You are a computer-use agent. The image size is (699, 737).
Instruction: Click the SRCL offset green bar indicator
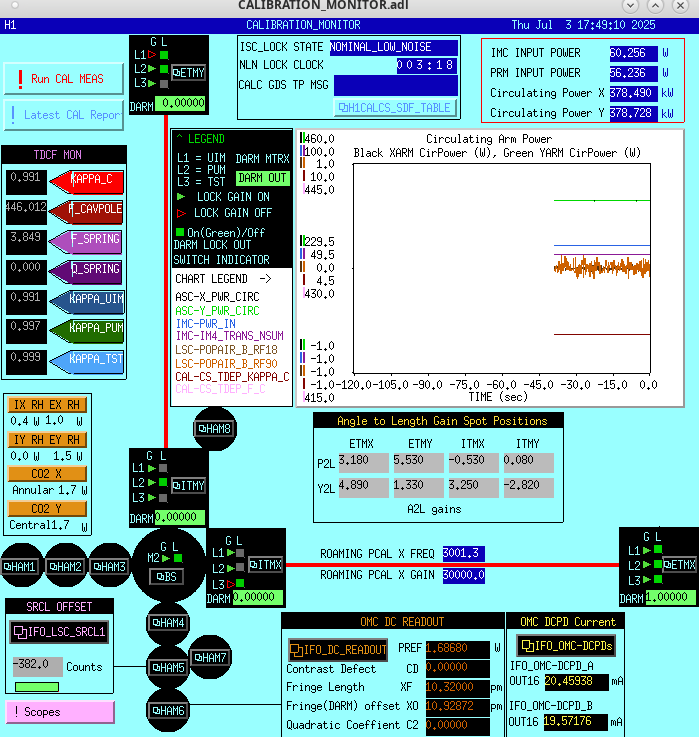[37, 687]
